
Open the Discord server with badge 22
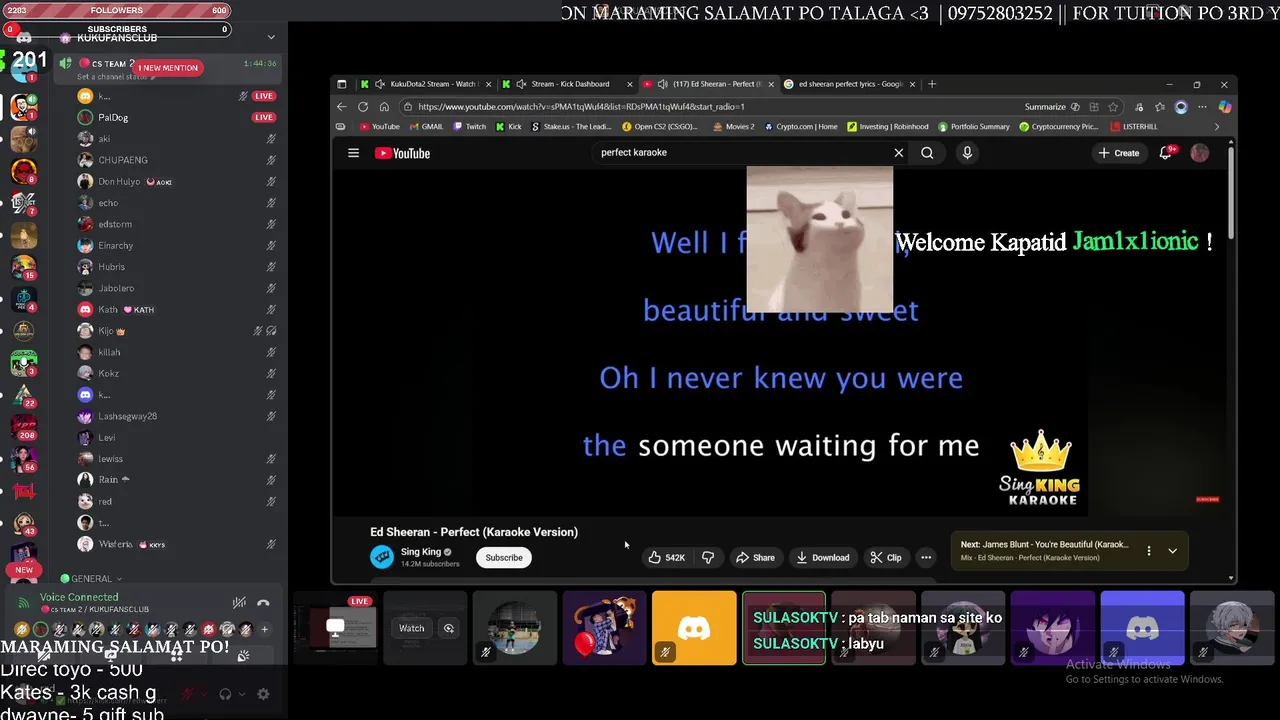point(24,394)
